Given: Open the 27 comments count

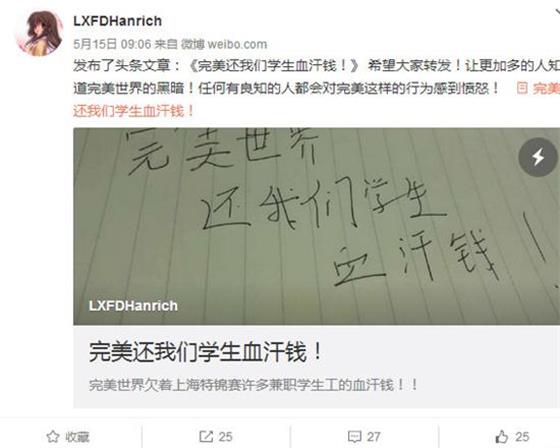Looking at the screenshot, I should (x=373, y=437).
